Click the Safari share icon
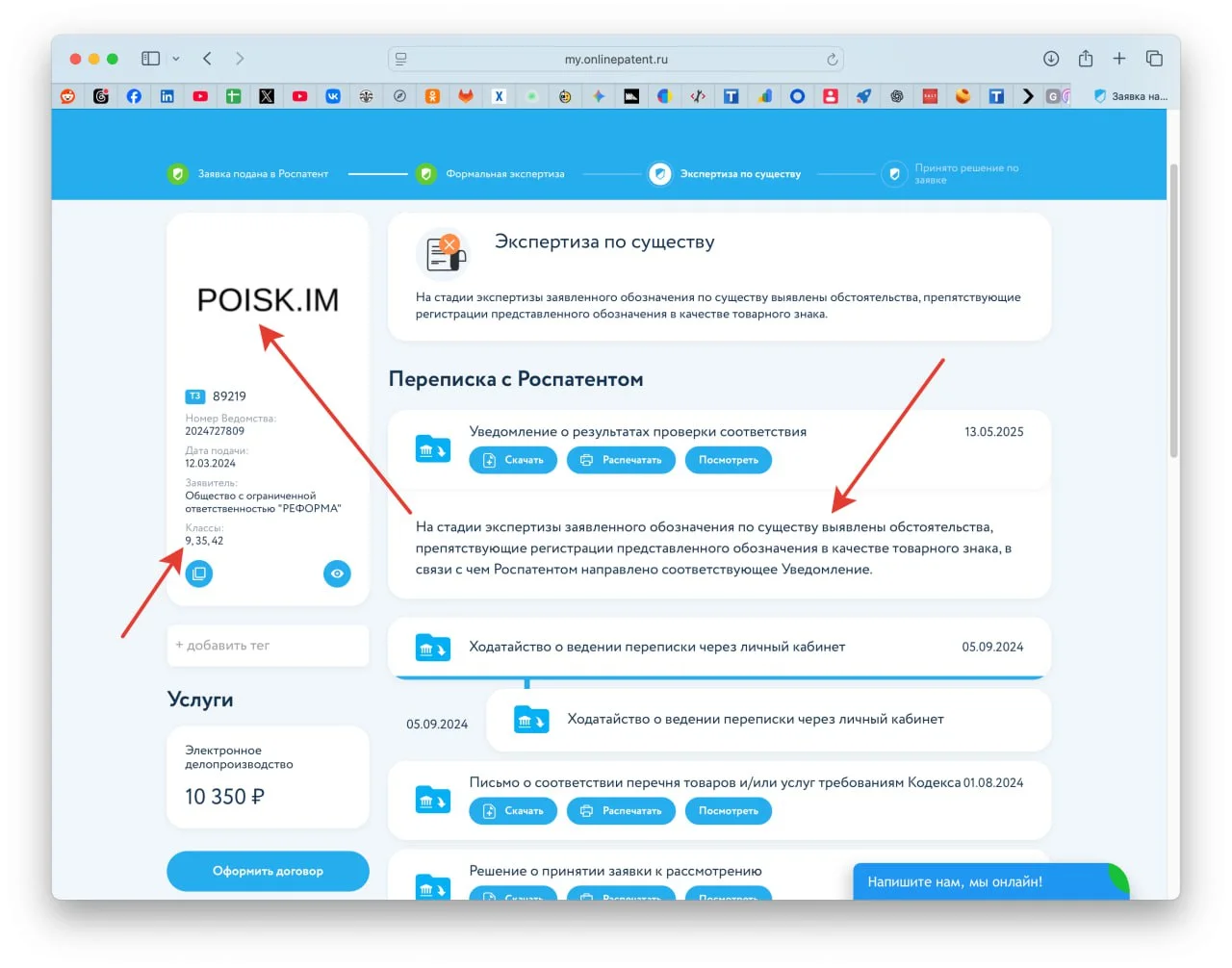 1086,59
